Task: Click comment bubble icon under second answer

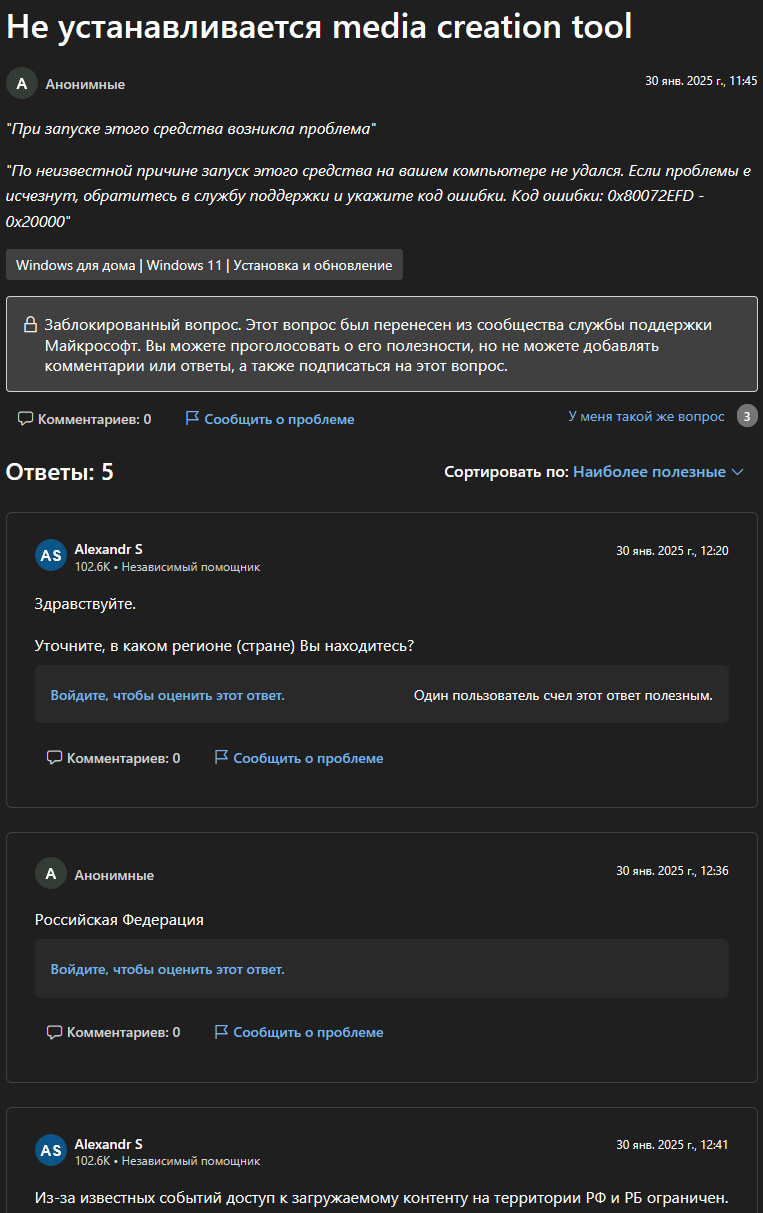Action: [54, 1032]
